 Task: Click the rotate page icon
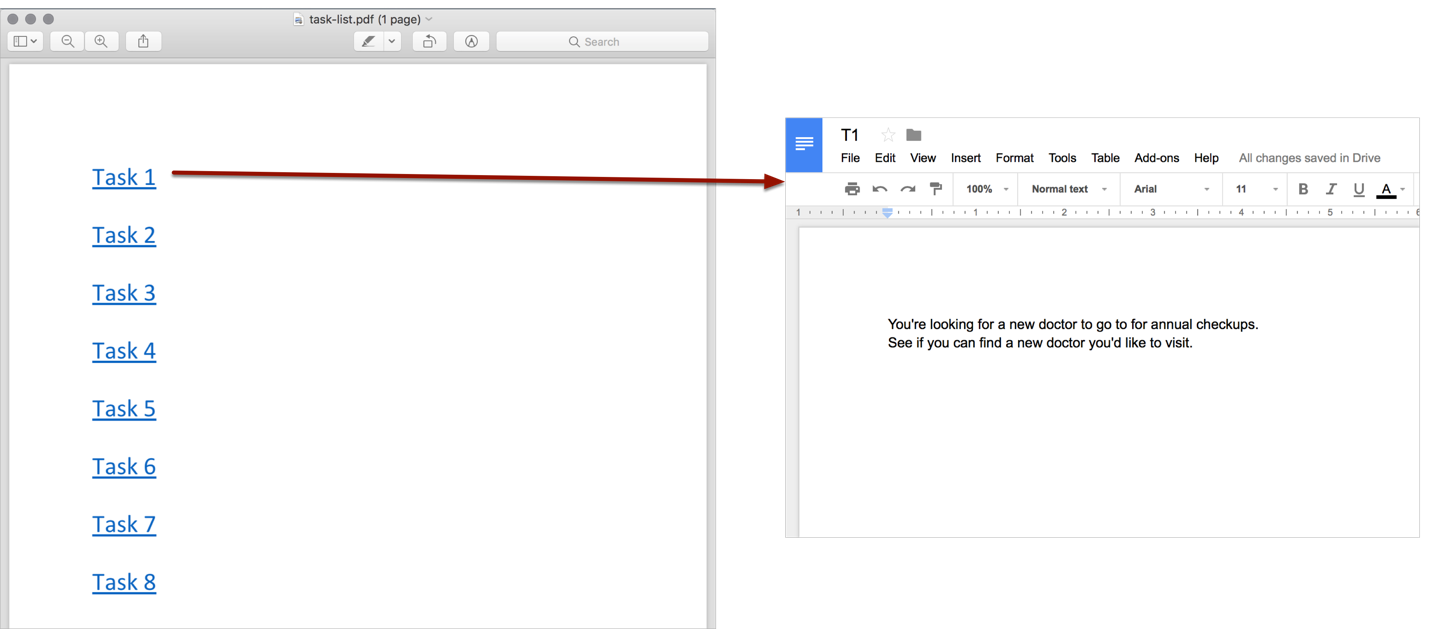(429, 41)
